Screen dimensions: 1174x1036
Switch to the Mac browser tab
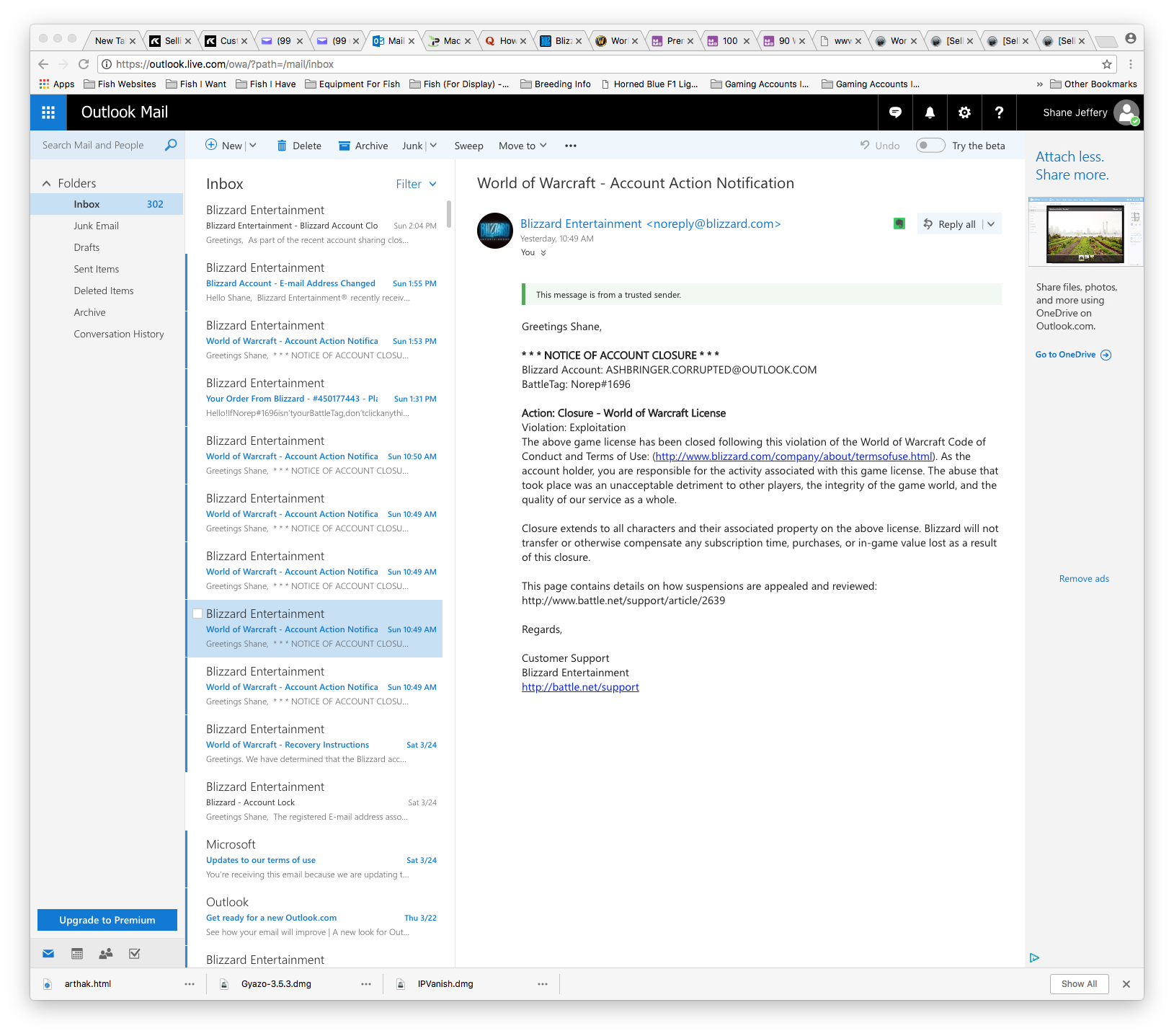[x=450, y=41]
